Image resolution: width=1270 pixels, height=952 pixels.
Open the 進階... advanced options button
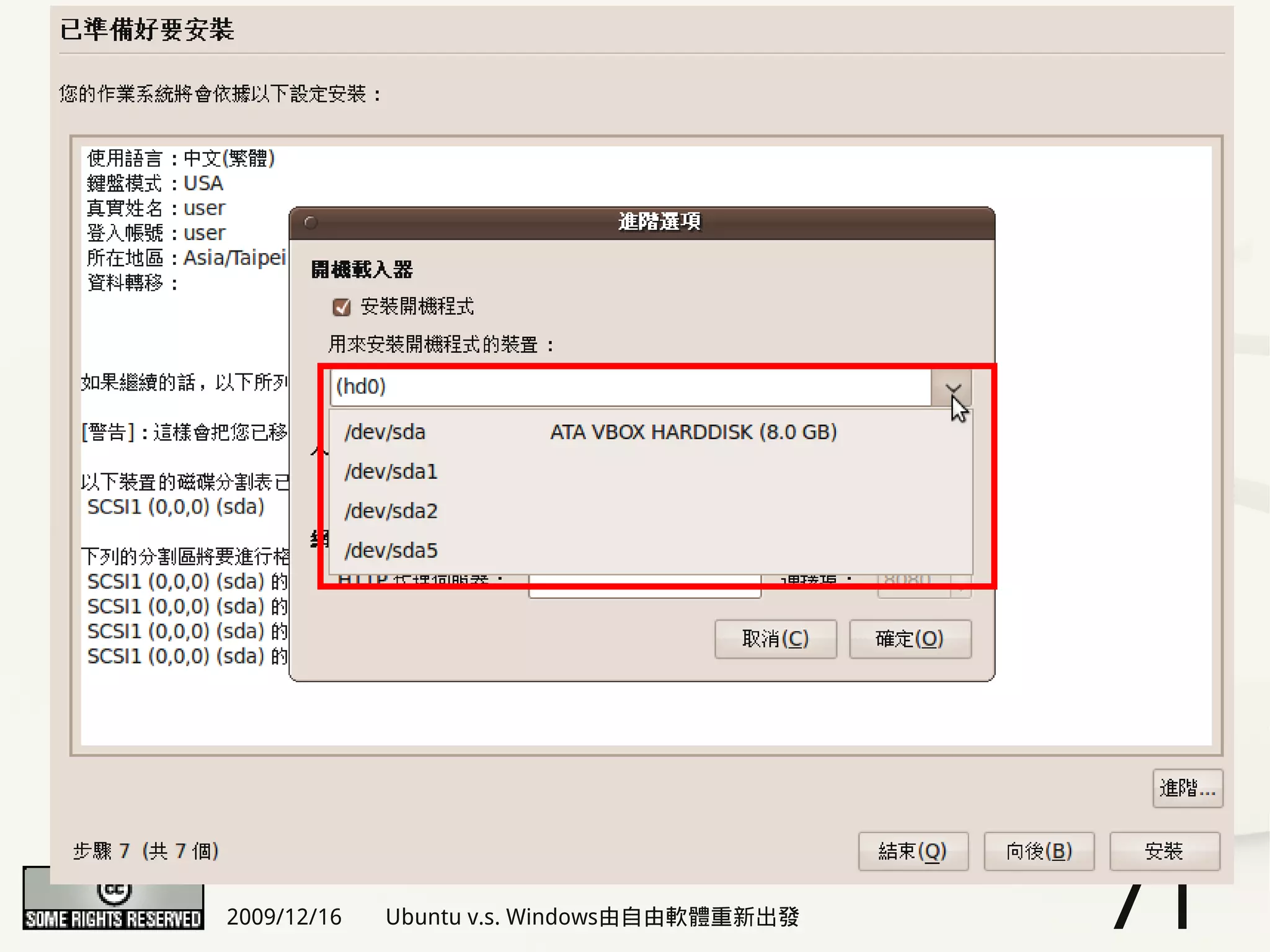(1188, 788)
